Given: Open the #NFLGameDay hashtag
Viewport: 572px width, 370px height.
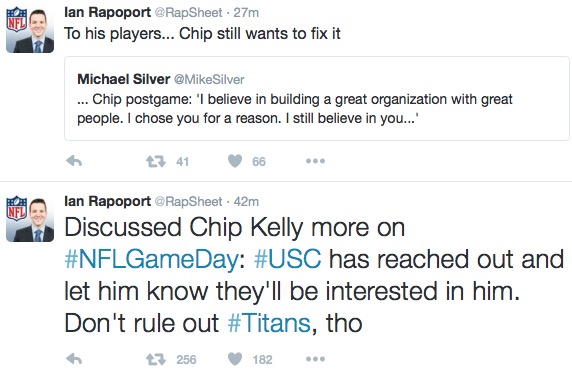Looking at the screenshot, I should (x=151, y=259).
